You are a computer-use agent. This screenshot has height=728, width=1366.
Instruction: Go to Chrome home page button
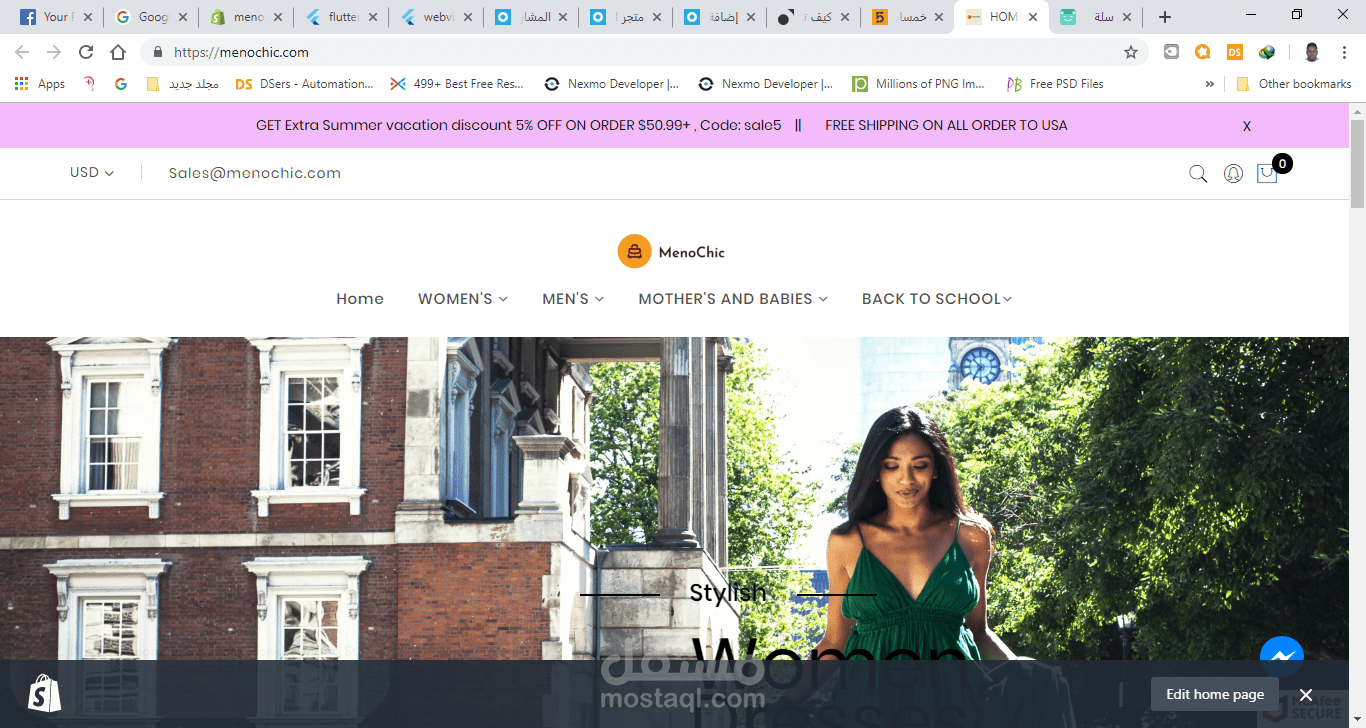[118, 52]
